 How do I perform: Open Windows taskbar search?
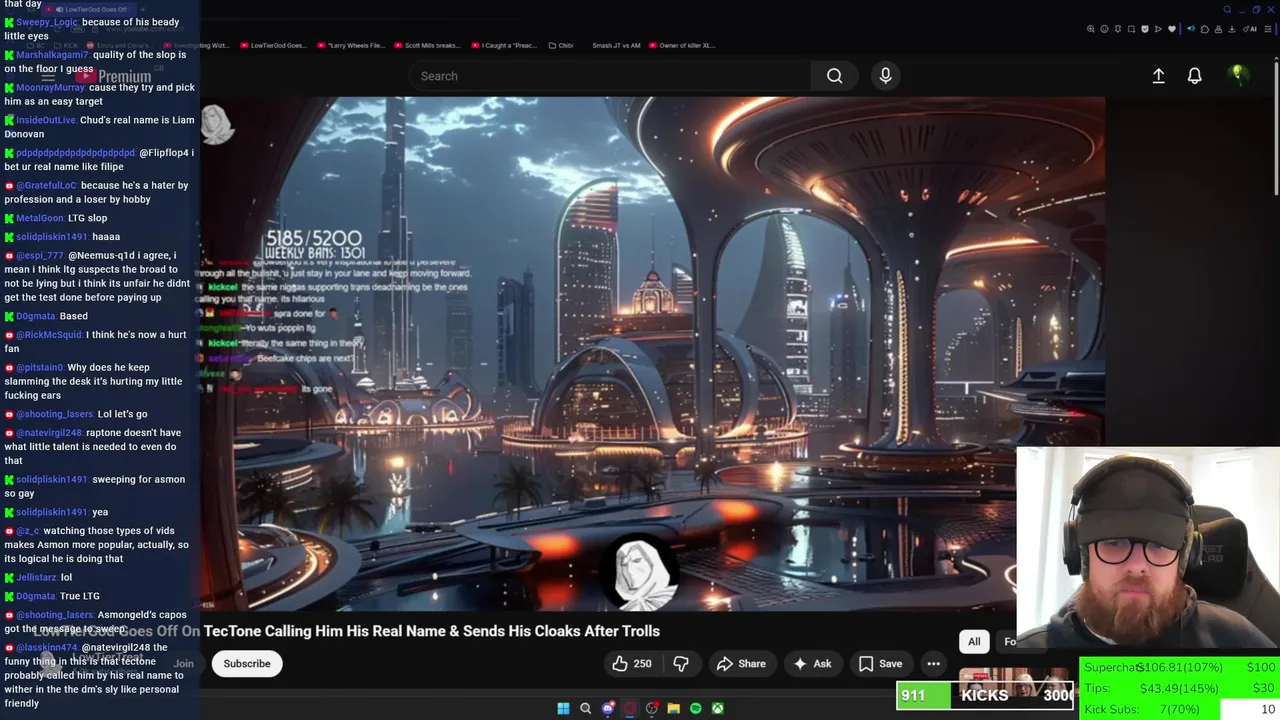point(585,708)
